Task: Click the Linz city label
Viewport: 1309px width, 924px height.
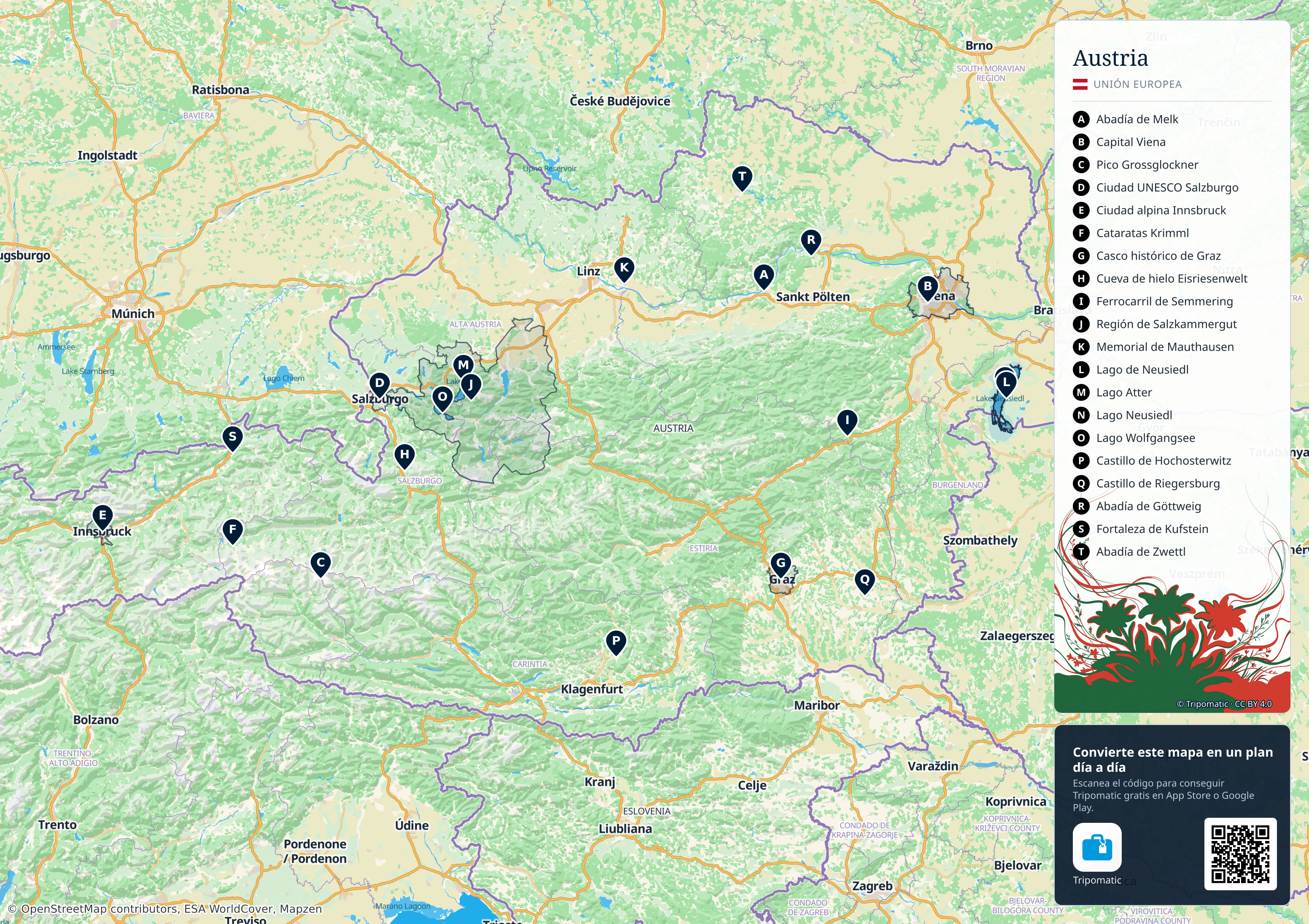Action: (x=588, y=271)
